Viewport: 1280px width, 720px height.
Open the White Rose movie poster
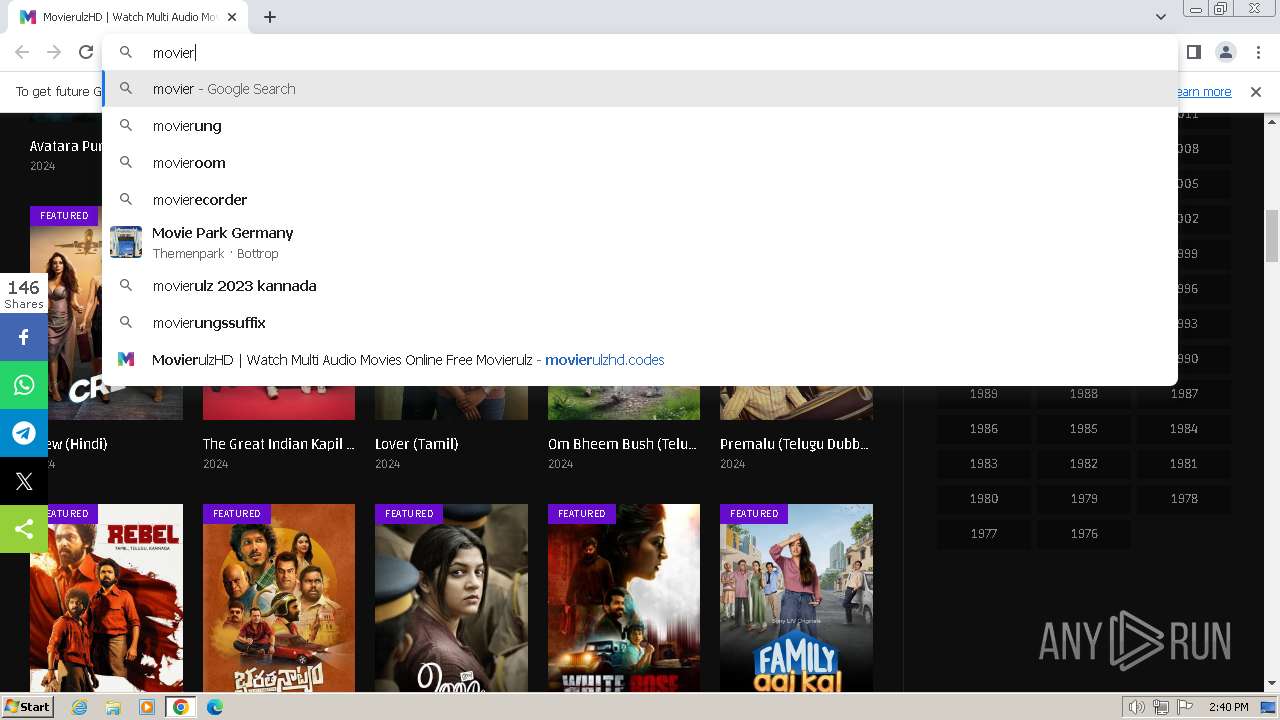[624, 598]
